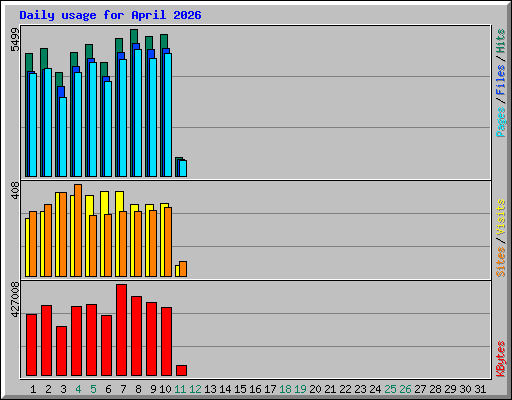Click day 13 on the x-axis
512x400 pixels.
tap(210, 389)
